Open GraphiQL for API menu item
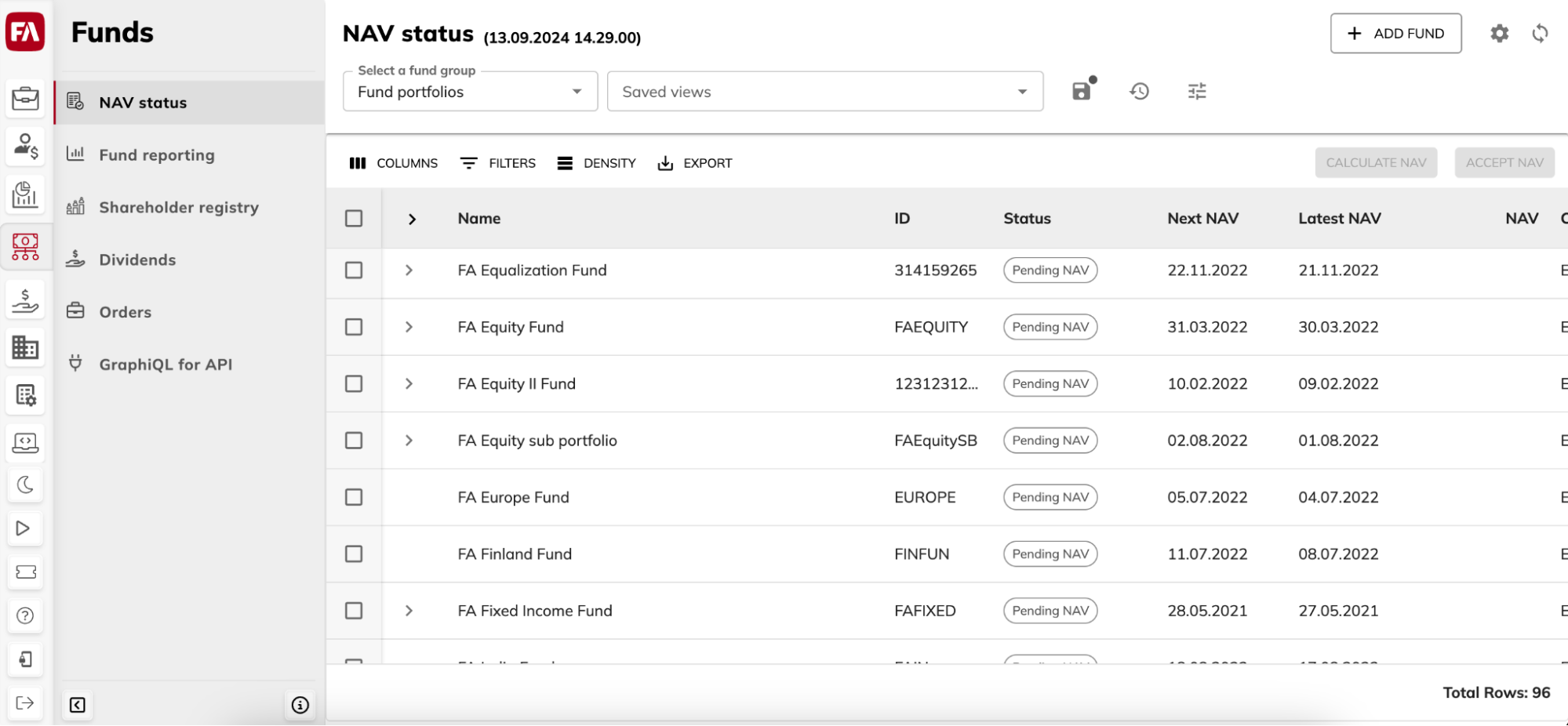 pos(189,365)
